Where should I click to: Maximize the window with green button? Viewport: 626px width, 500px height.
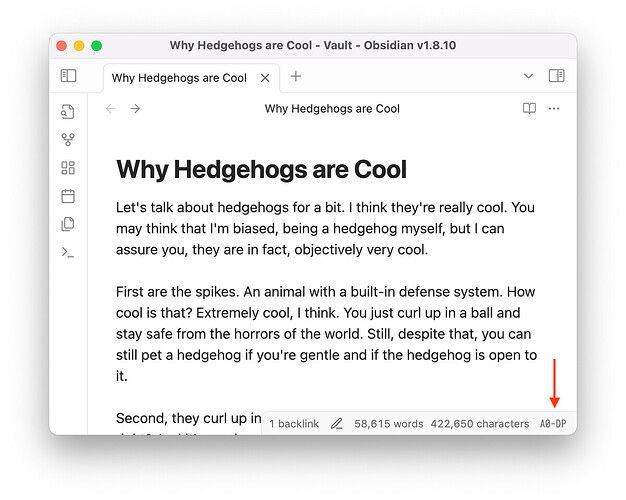[x=97, y=46]
